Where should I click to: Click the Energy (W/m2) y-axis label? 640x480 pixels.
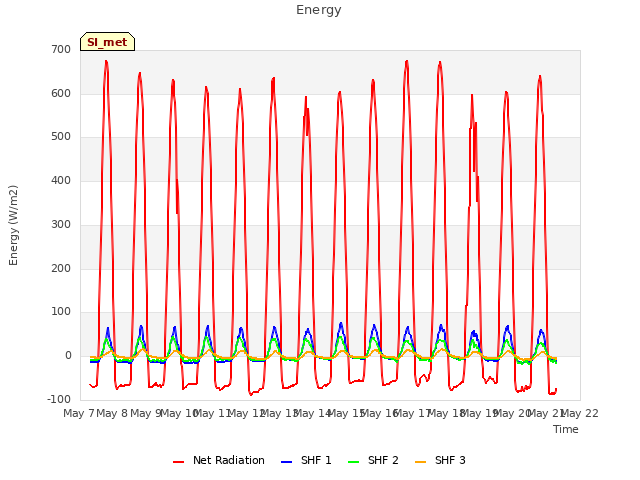(x=13, y=225)
